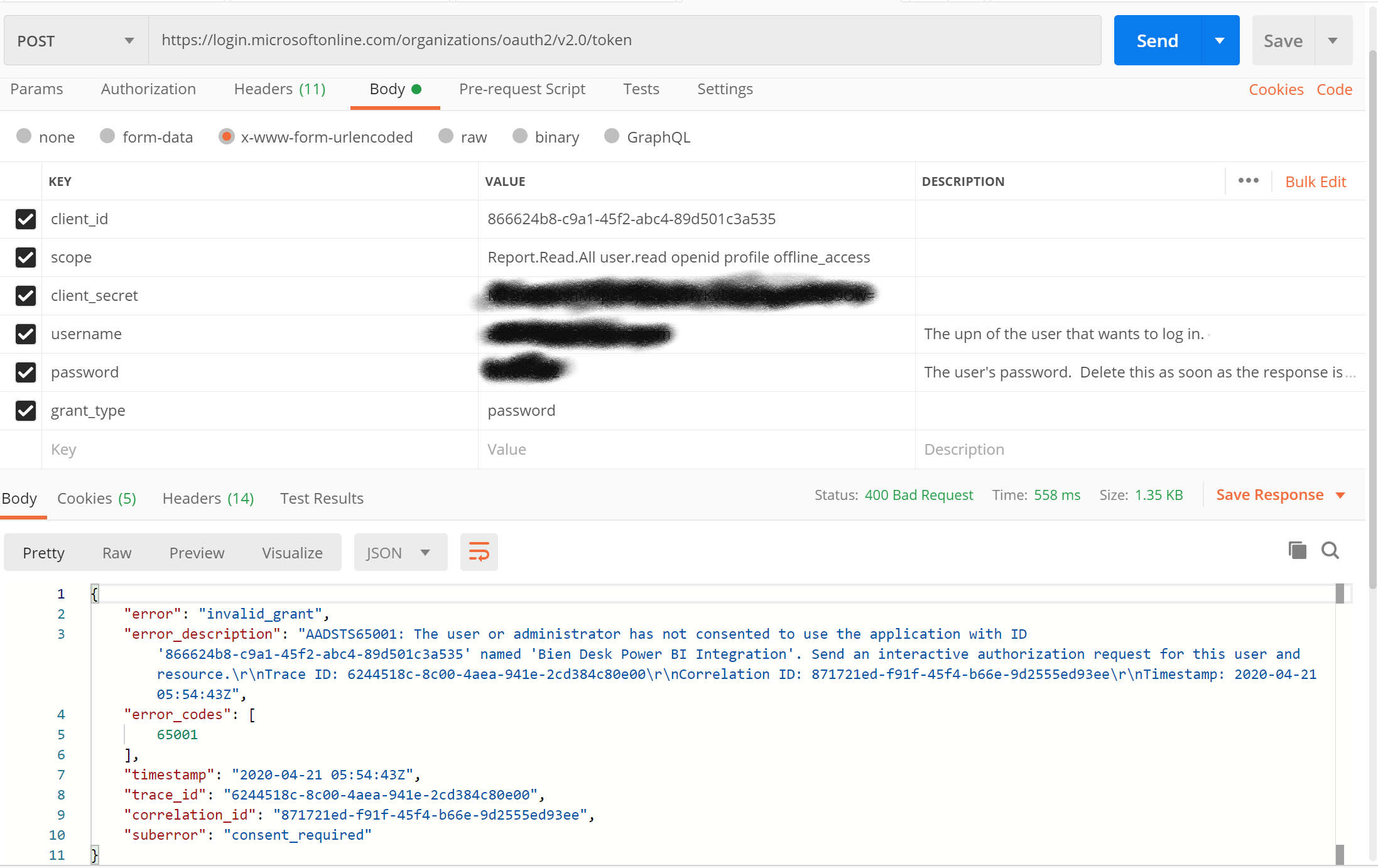Open the JSON format dropdown
The image size is (1378, 868).
click(x=400, y=553)
